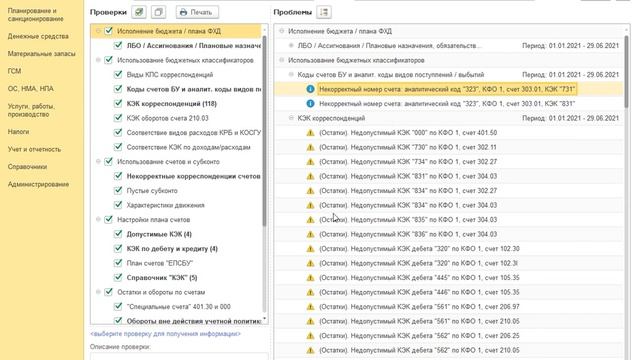640x360 pixels.
Task: Click the checks list vertical scrollbar
Action: (264, 131)
